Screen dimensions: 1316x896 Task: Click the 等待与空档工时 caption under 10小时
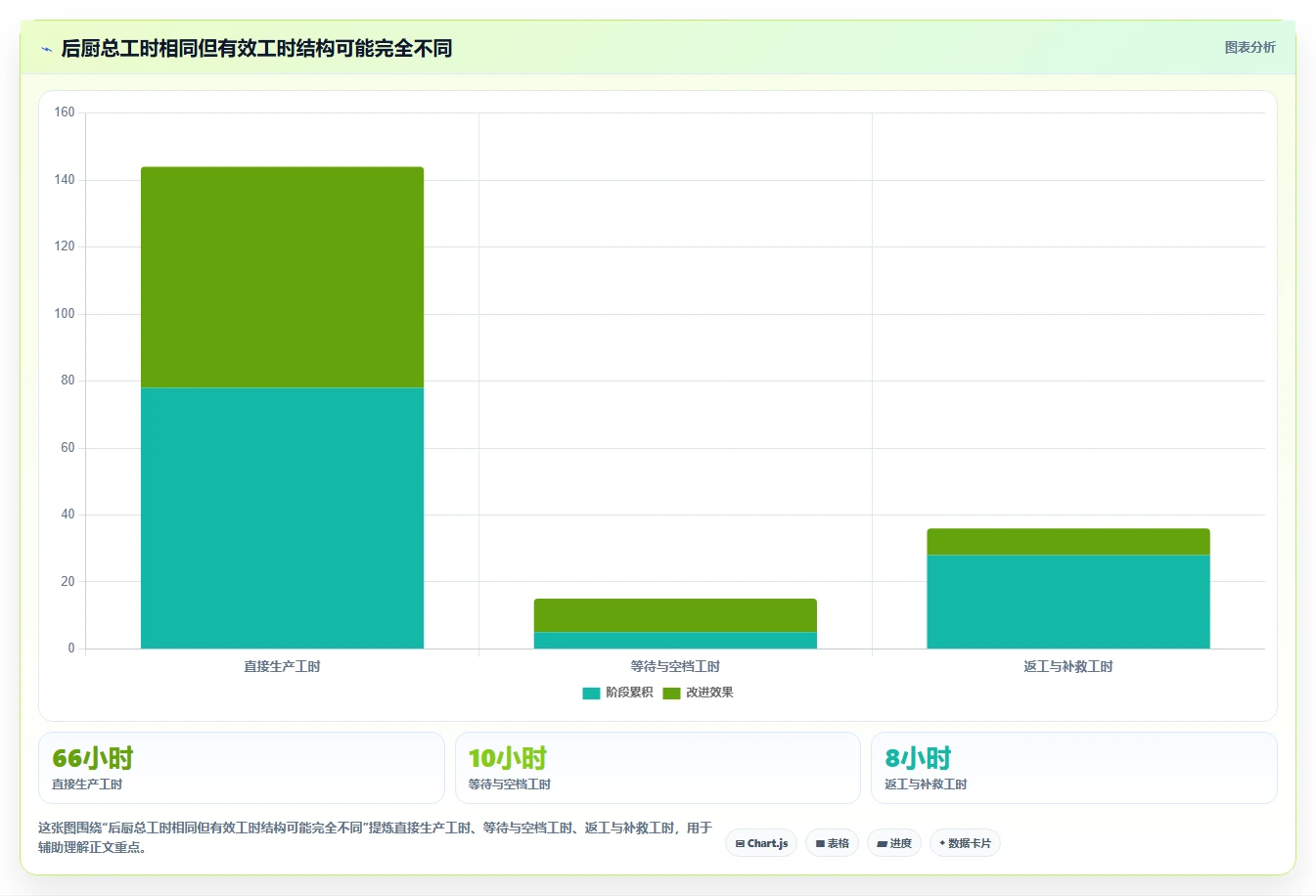509,784
